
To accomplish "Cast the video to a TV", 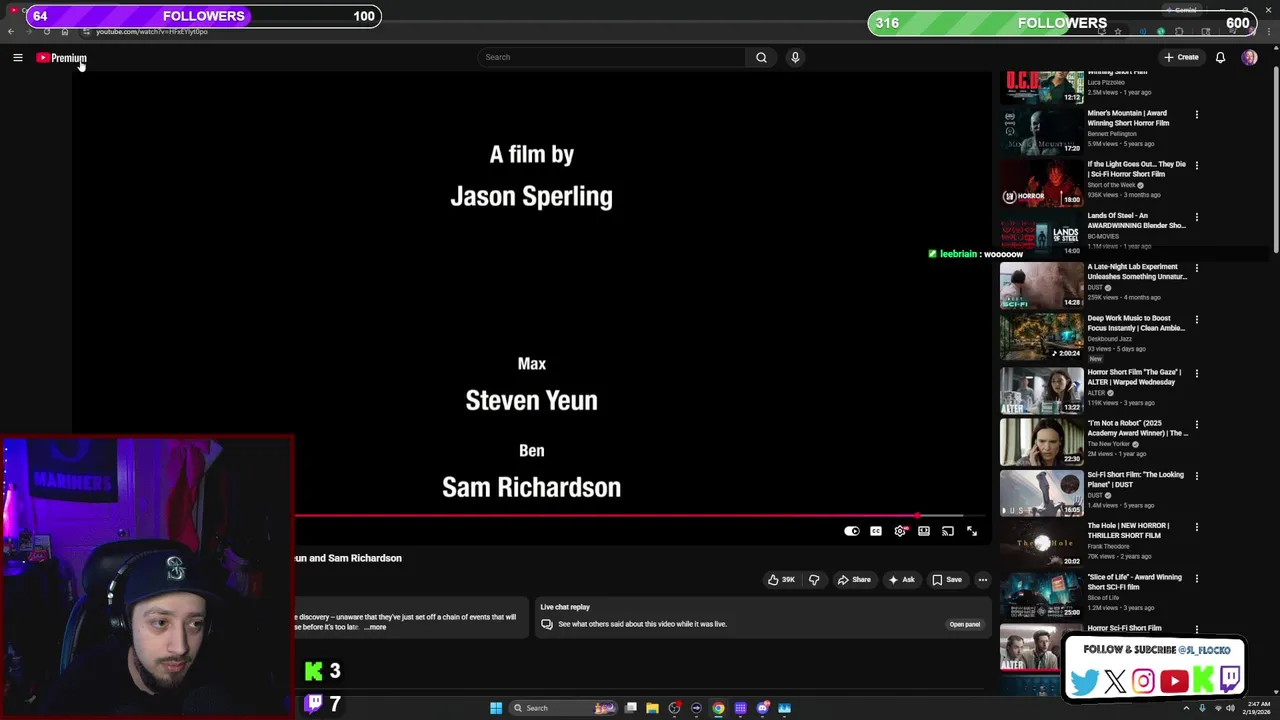I will tap(948, 531).
